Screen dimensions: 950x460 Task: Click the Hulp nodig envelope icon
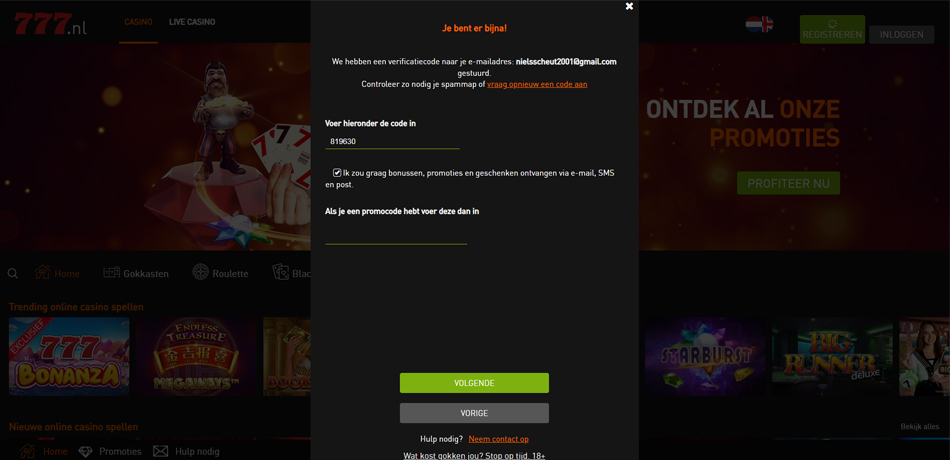[x=160, y=452]
